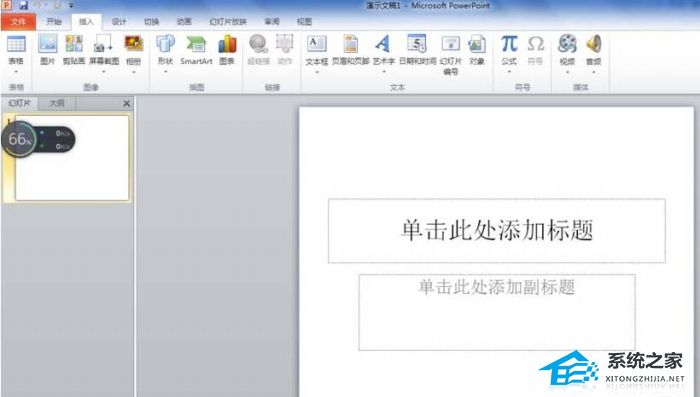This screenshot has width=700, height=397.
Task: Open the Transitions ribbon tab
Action: point(152,21)
